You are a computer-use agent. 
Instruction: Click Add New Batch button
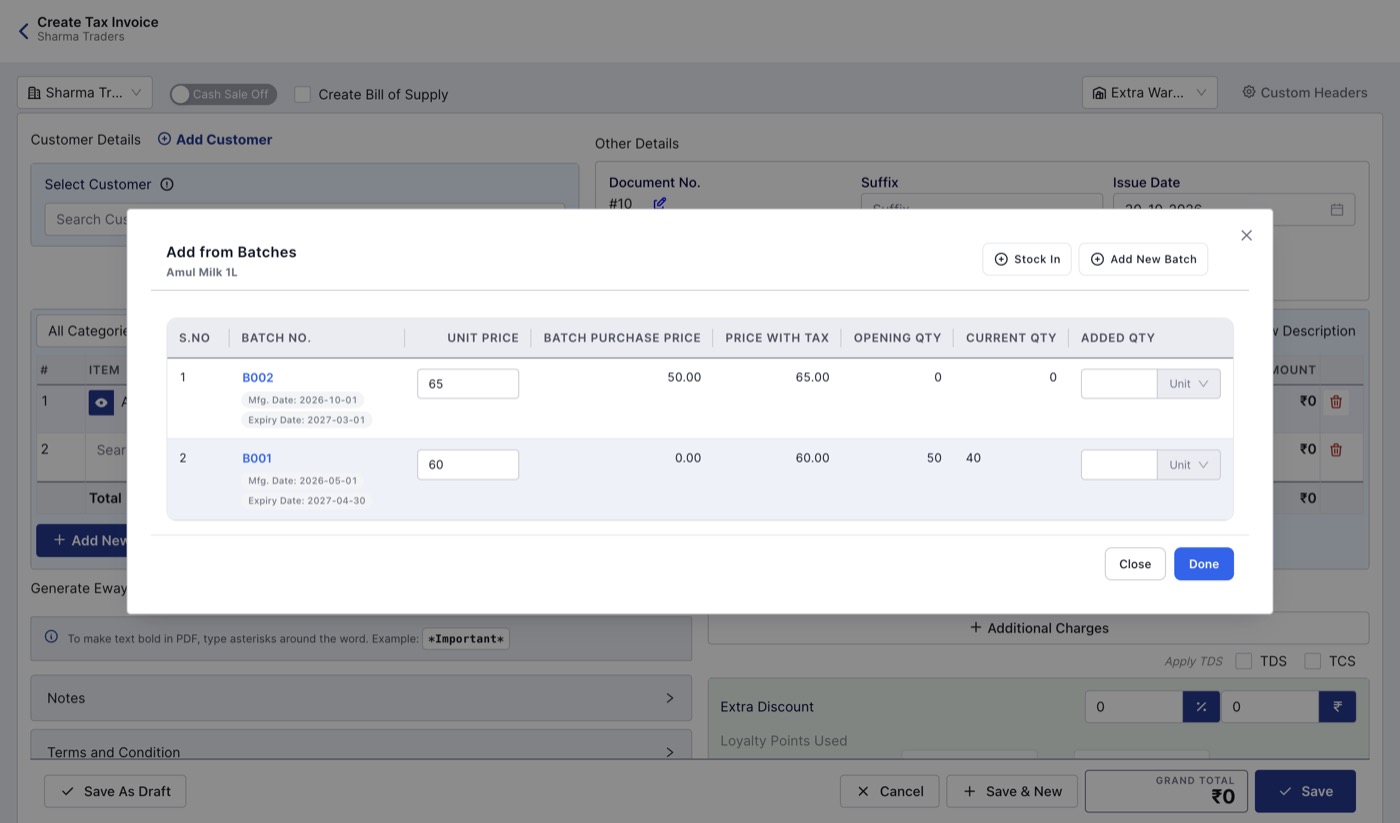pyautogui.click(x=1143, y=259)
